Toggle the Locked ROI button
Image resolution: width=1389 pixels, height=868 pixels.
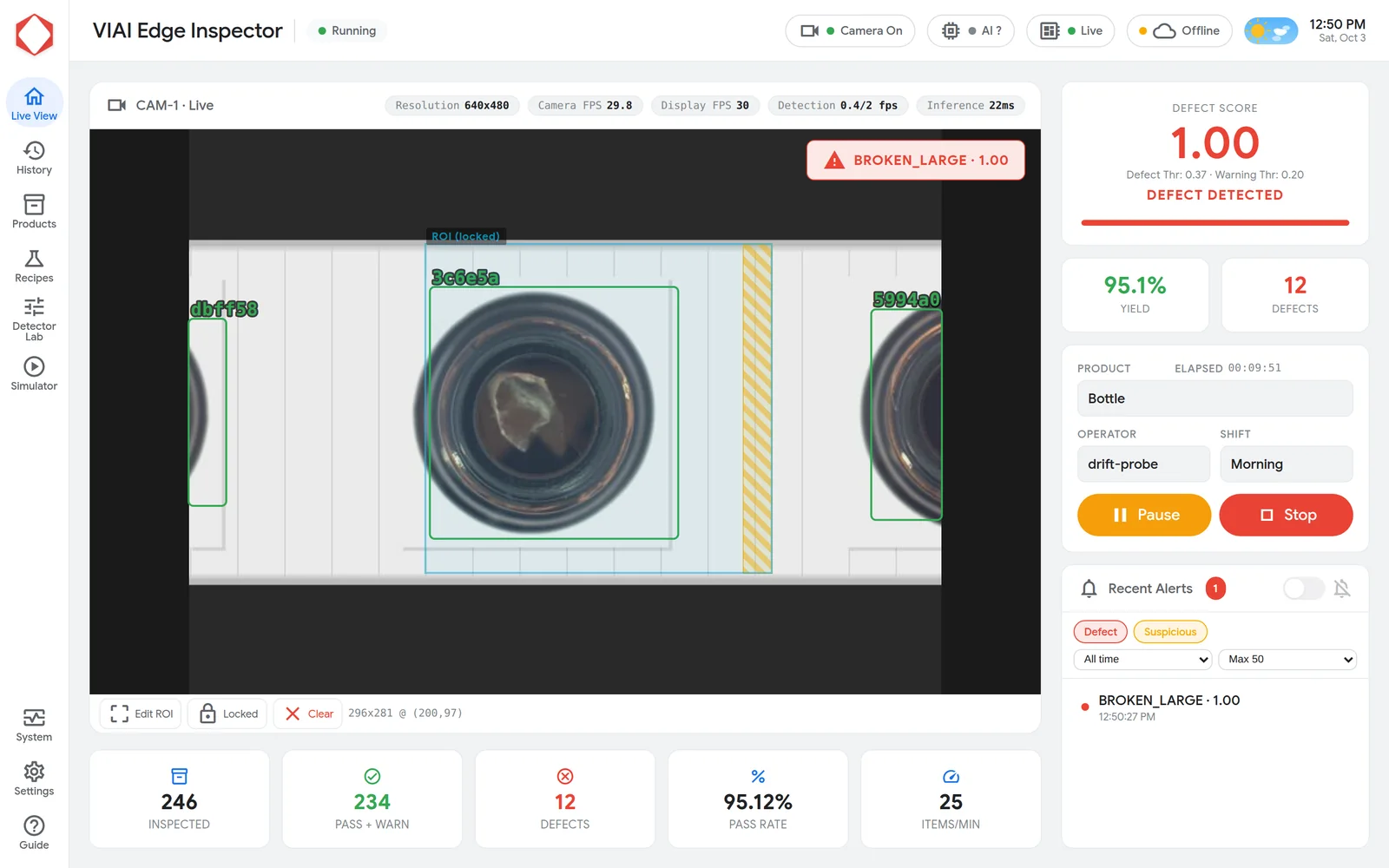pos(228,713)
